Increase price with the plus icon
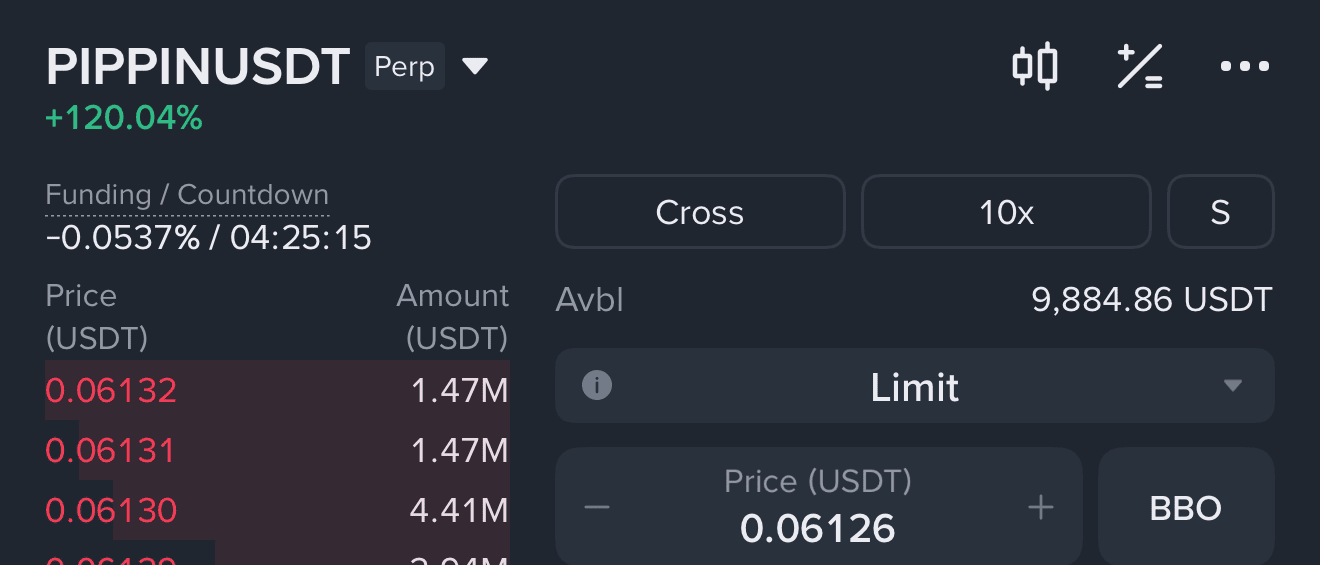The image size is (1320, 565). click(x=1041, y=507)
